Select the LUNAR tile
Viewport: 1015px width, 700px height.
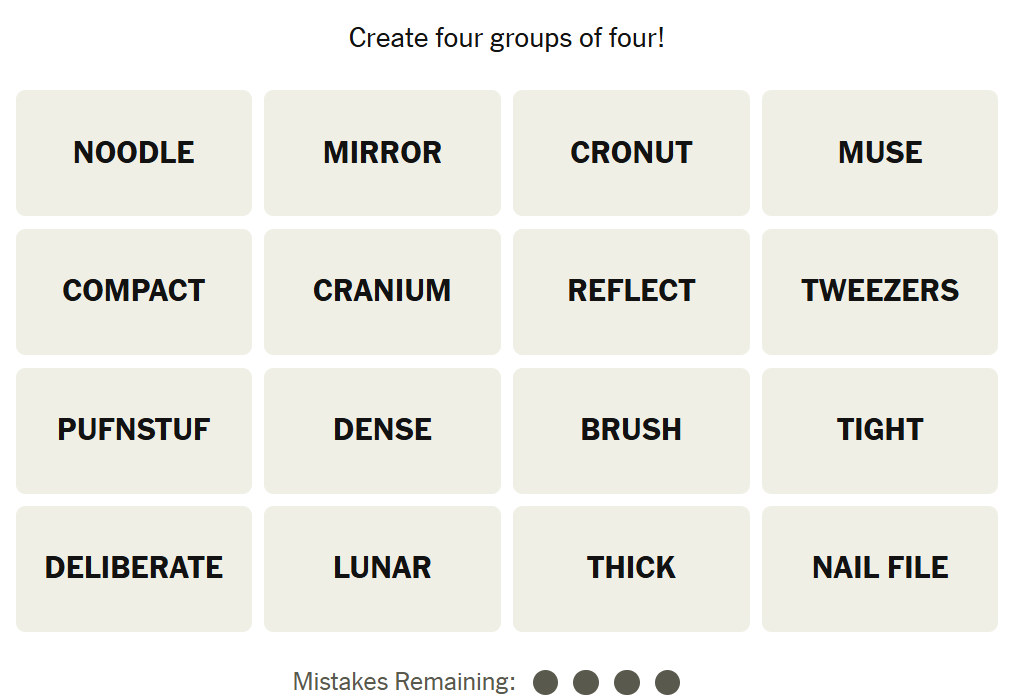pyautogui.click(x=382, y=568)
